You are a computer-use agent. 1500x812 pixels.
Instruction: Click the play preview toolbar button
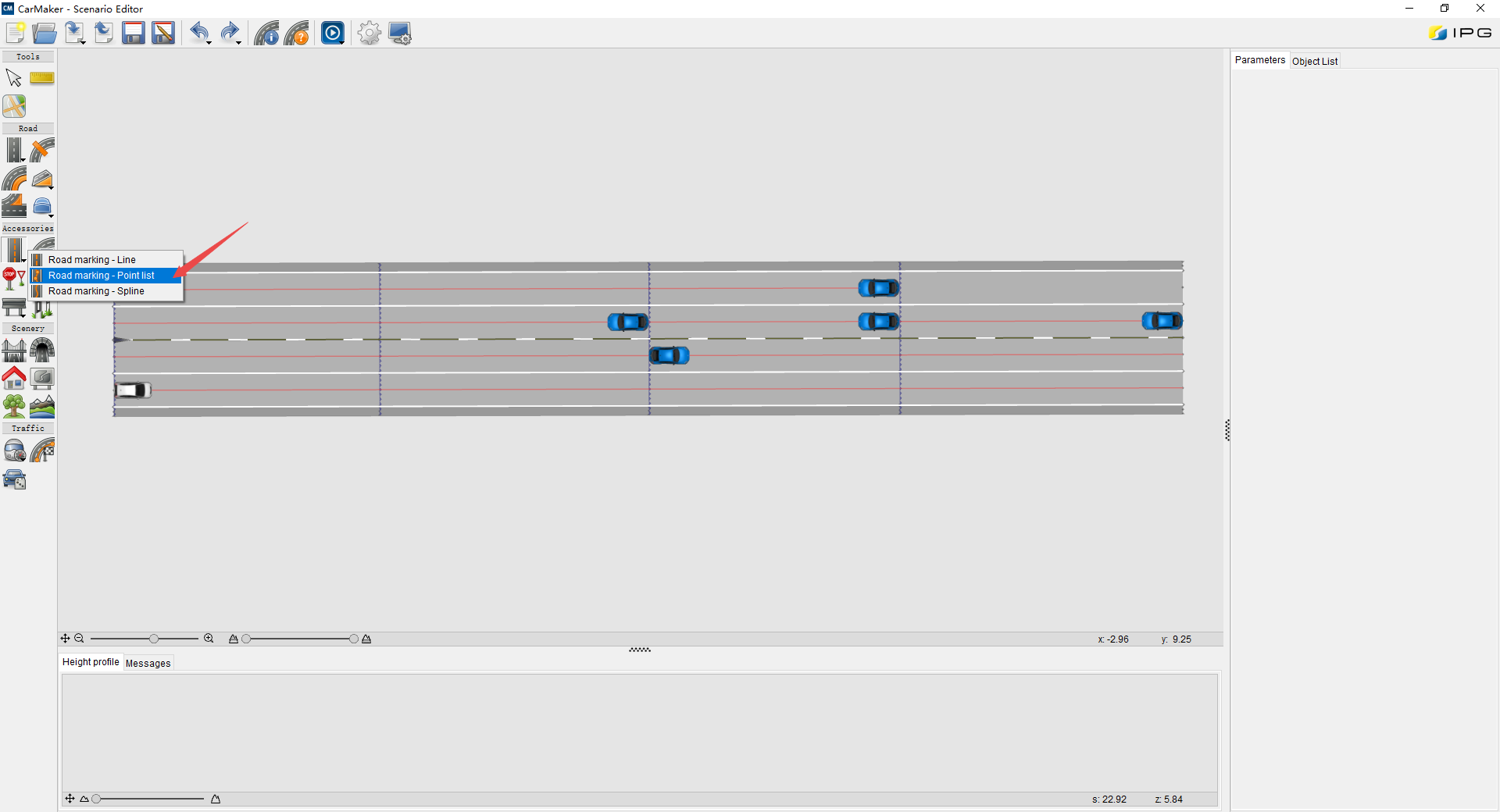click(332, 33)
